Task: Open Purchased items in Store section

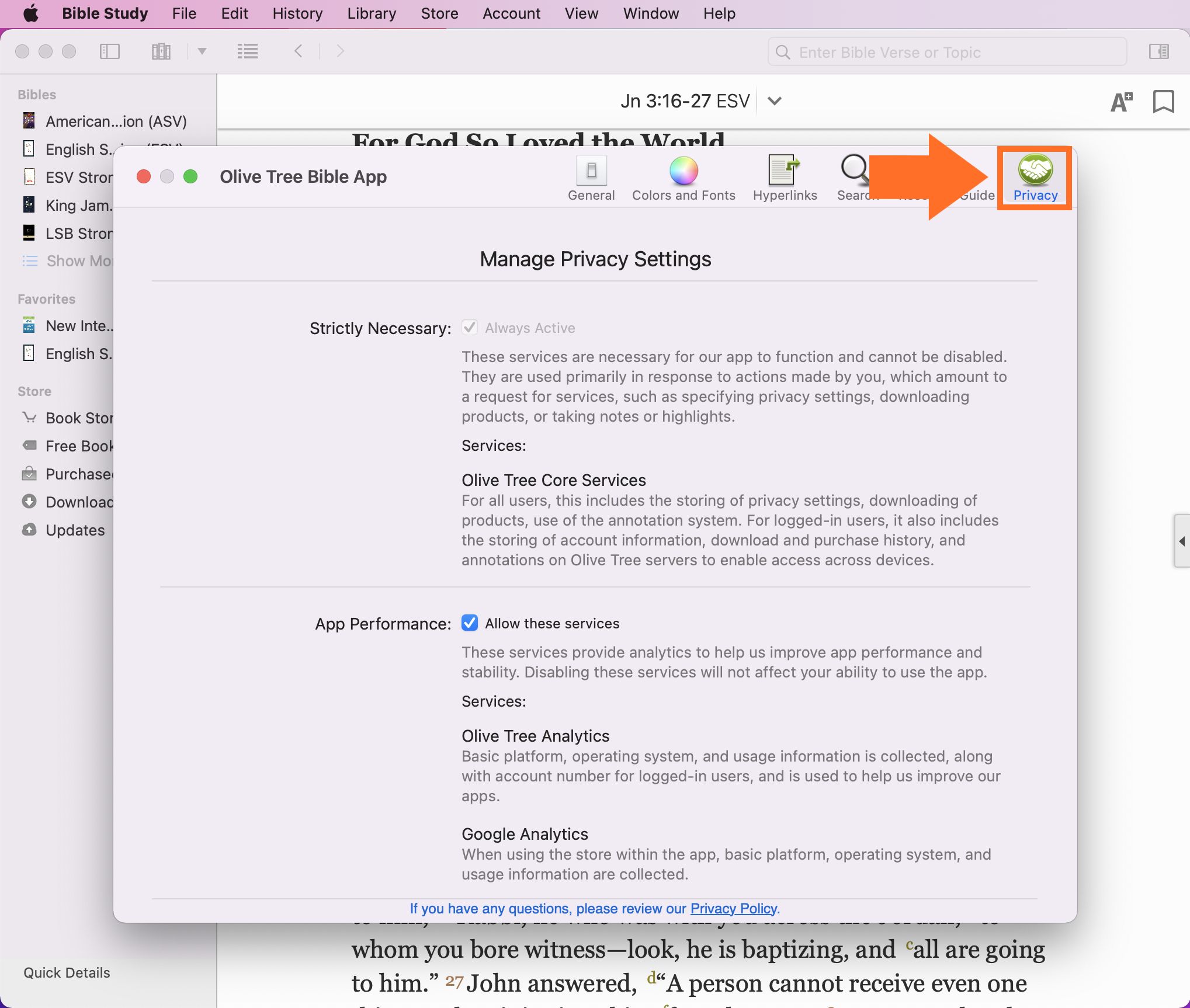Action: (x=68, y=474)
